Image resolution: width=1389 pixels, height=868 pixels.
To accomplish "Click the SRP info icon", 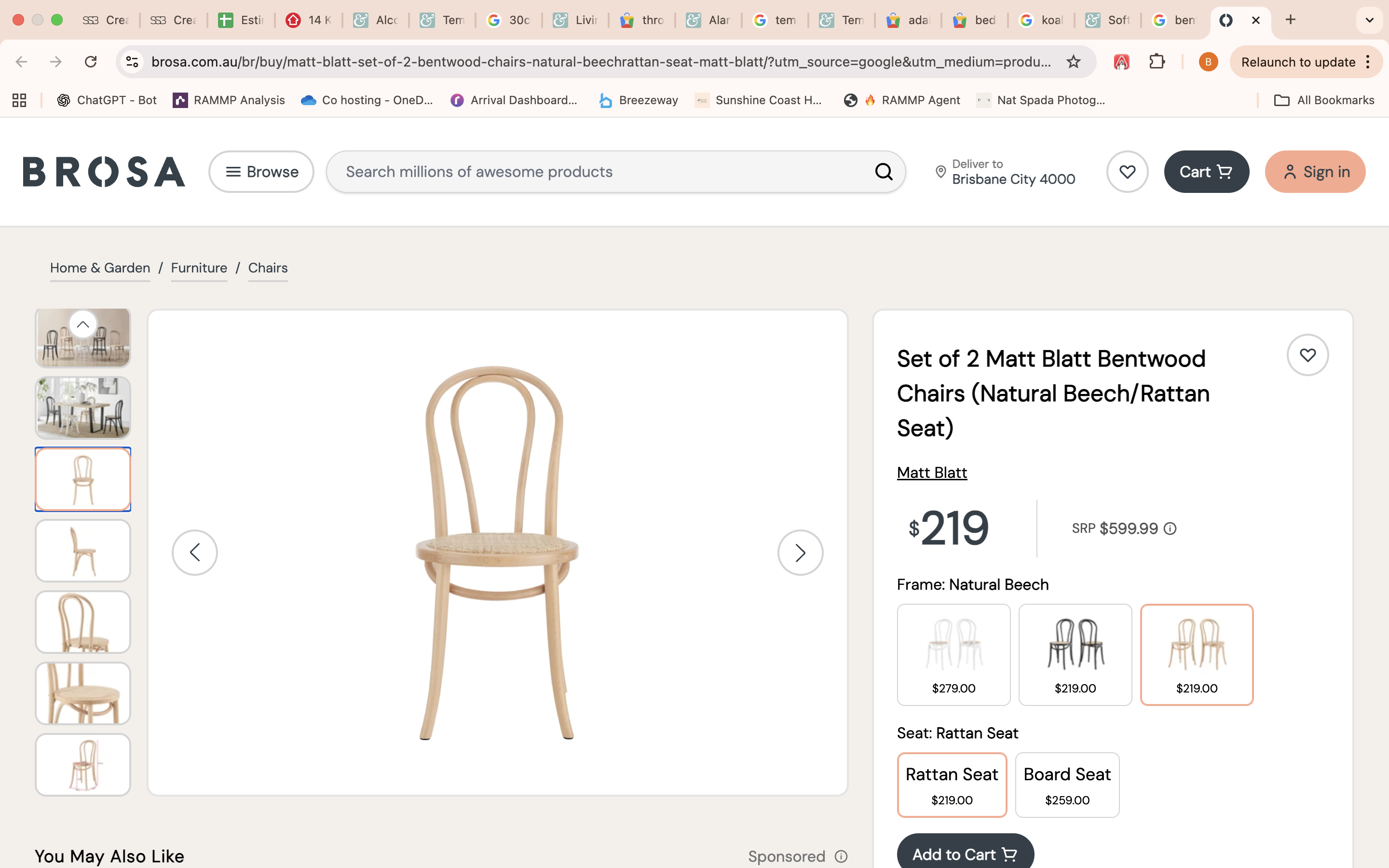I will pyautogui.click(x=1170, y=529).
